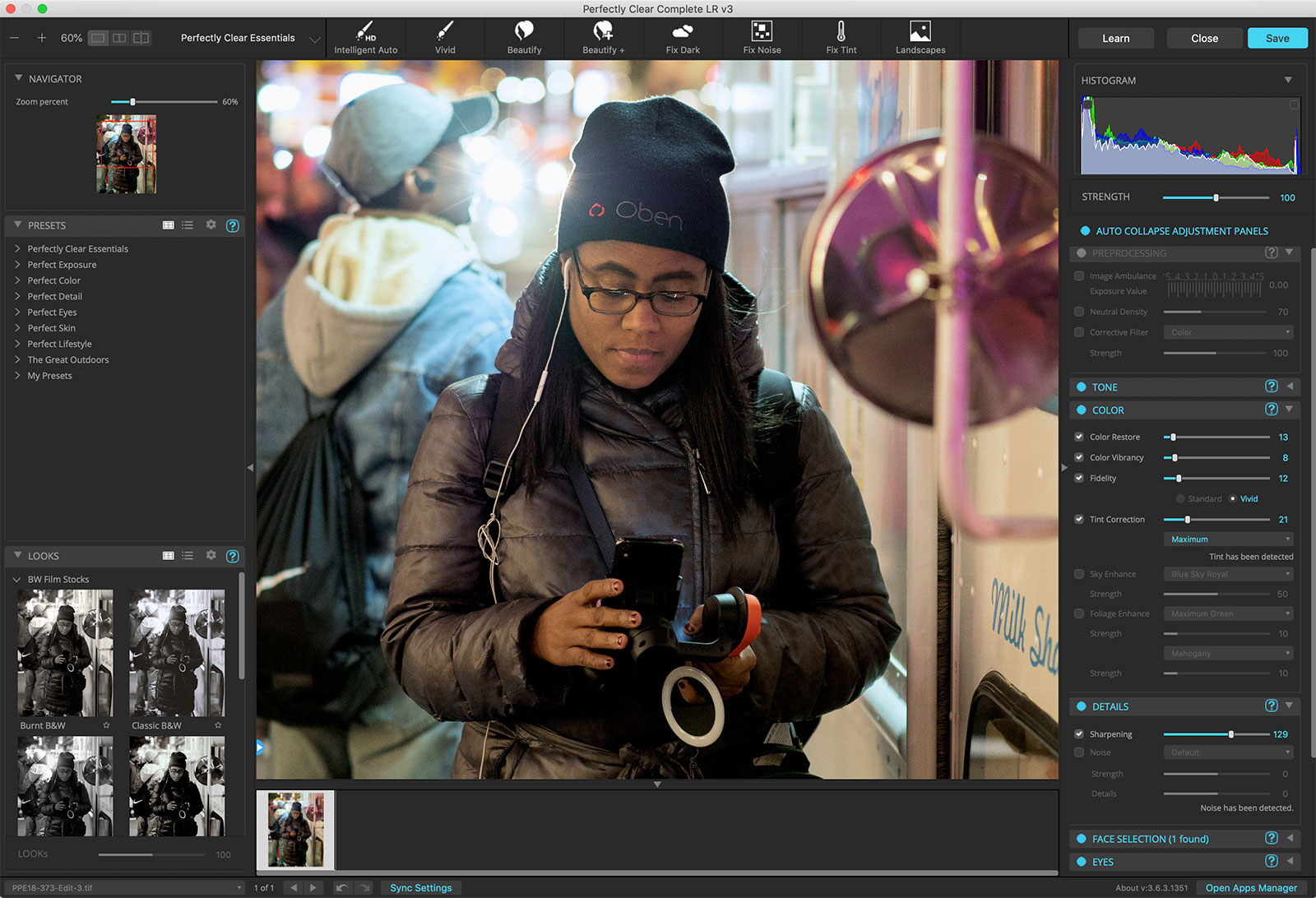Image resolution: width=1316 pixels, height=898 pixels.
Task: Switch Looks panel to list view
Action: 188,556
